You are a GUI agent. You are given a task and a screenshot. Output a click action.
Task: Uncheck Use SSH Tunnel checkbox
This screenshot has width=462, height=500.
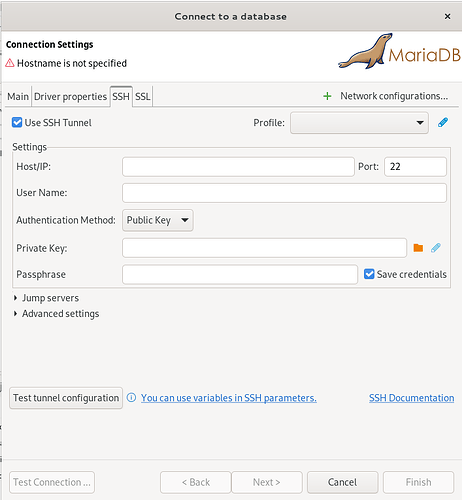(17, 123)
